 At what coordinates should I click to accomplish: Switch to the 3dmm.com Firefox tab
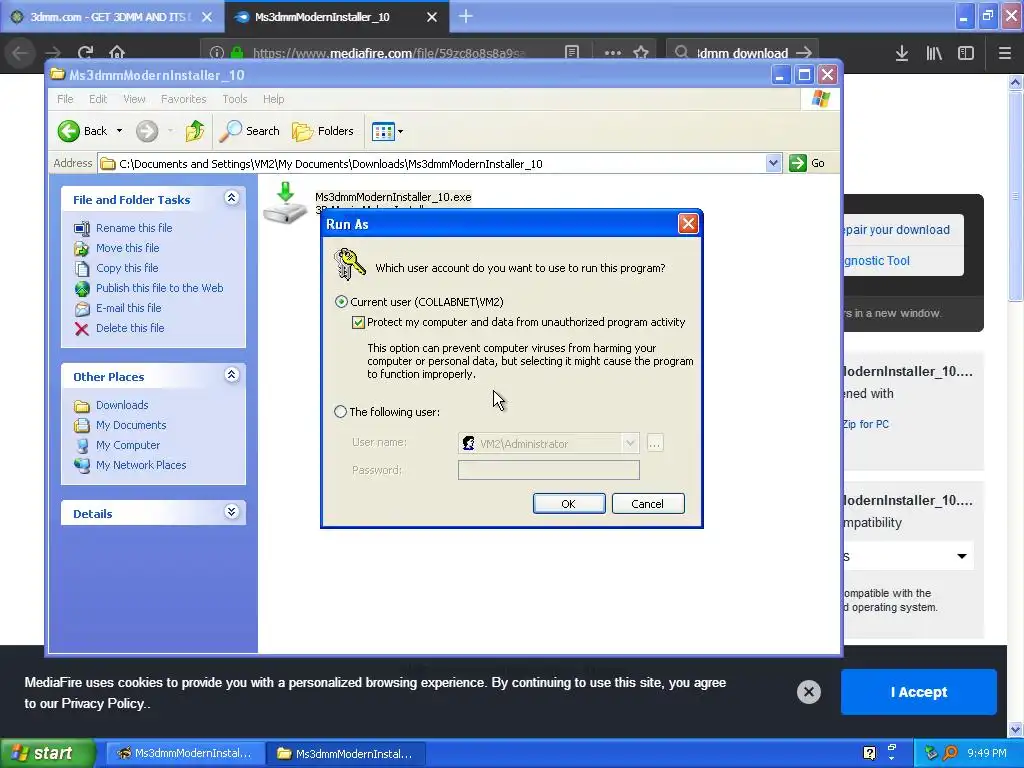112,17
